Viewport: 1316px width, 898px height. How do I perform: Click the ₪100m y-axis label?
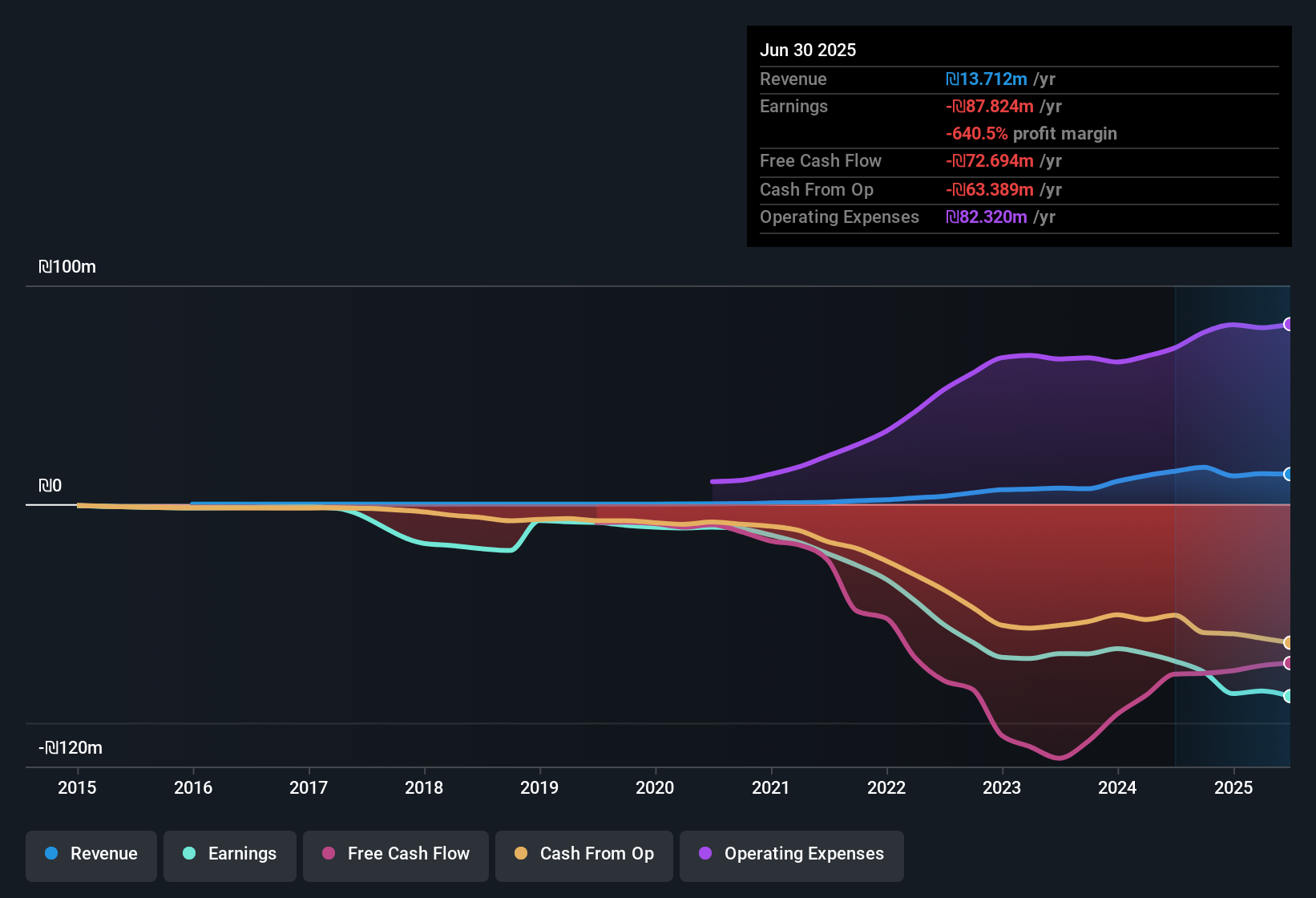[67, 267]
